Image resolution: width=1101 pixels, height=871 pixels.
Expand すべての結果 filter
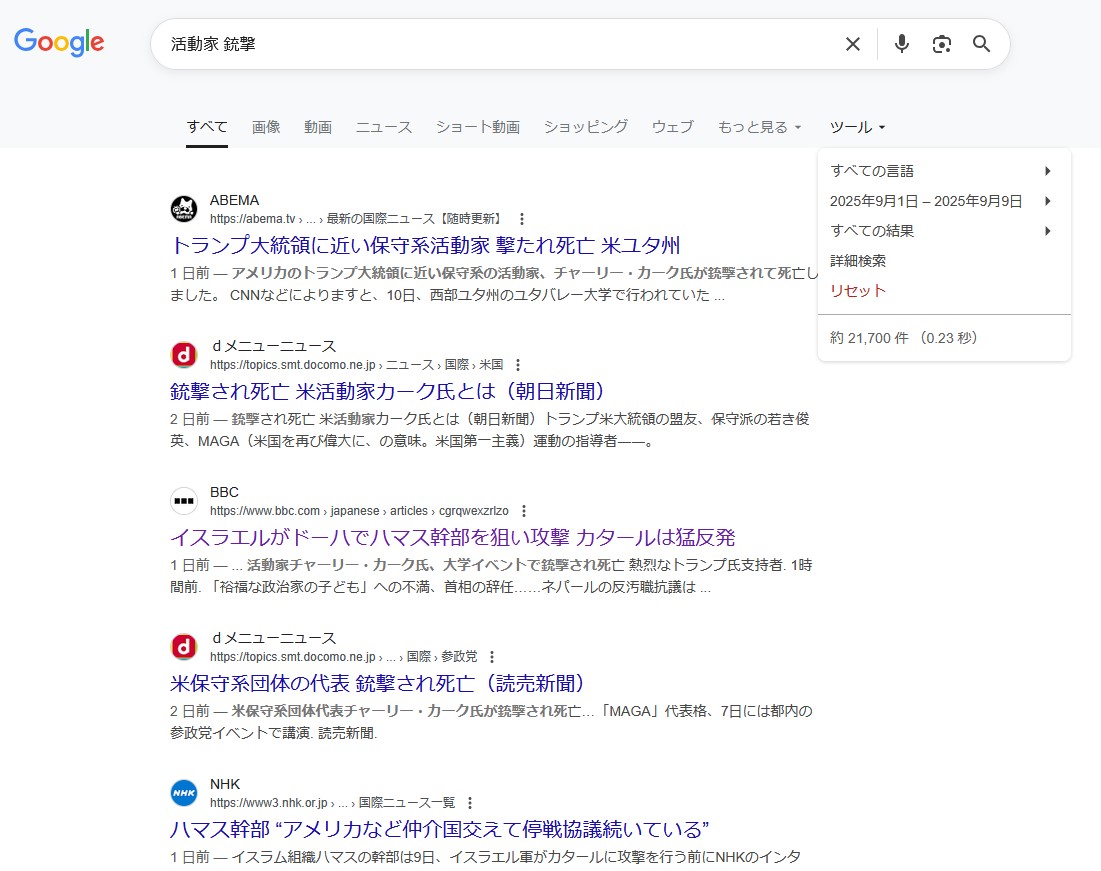click(944, 231)
